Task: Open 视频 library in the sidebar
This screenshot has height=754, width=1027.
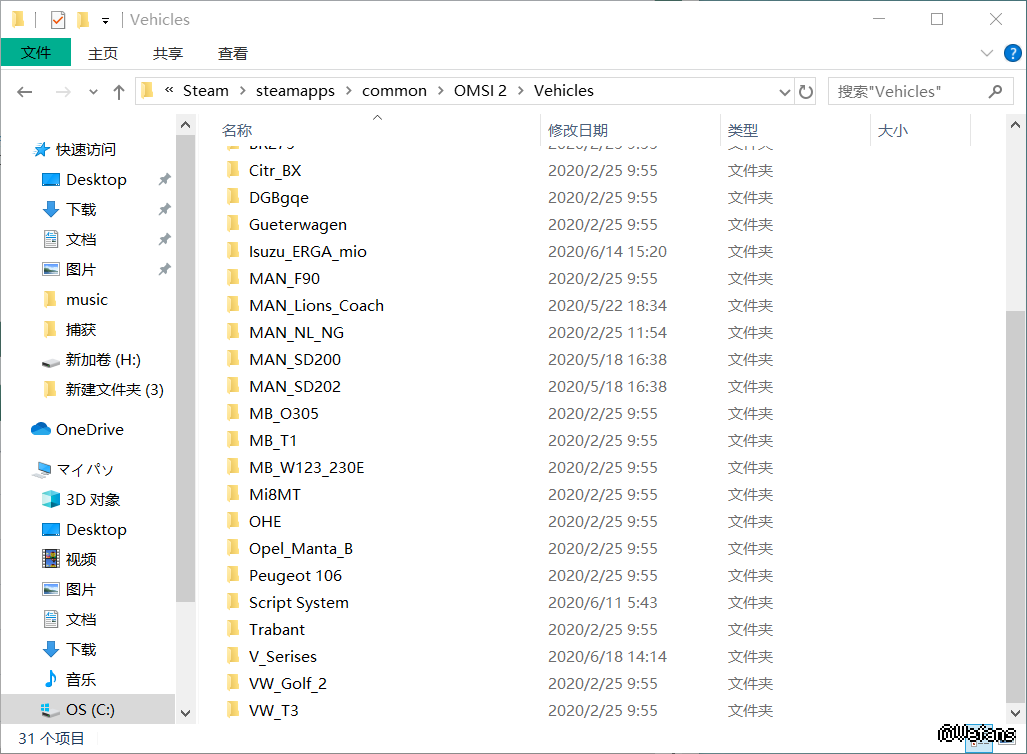Action: (81, 559)
